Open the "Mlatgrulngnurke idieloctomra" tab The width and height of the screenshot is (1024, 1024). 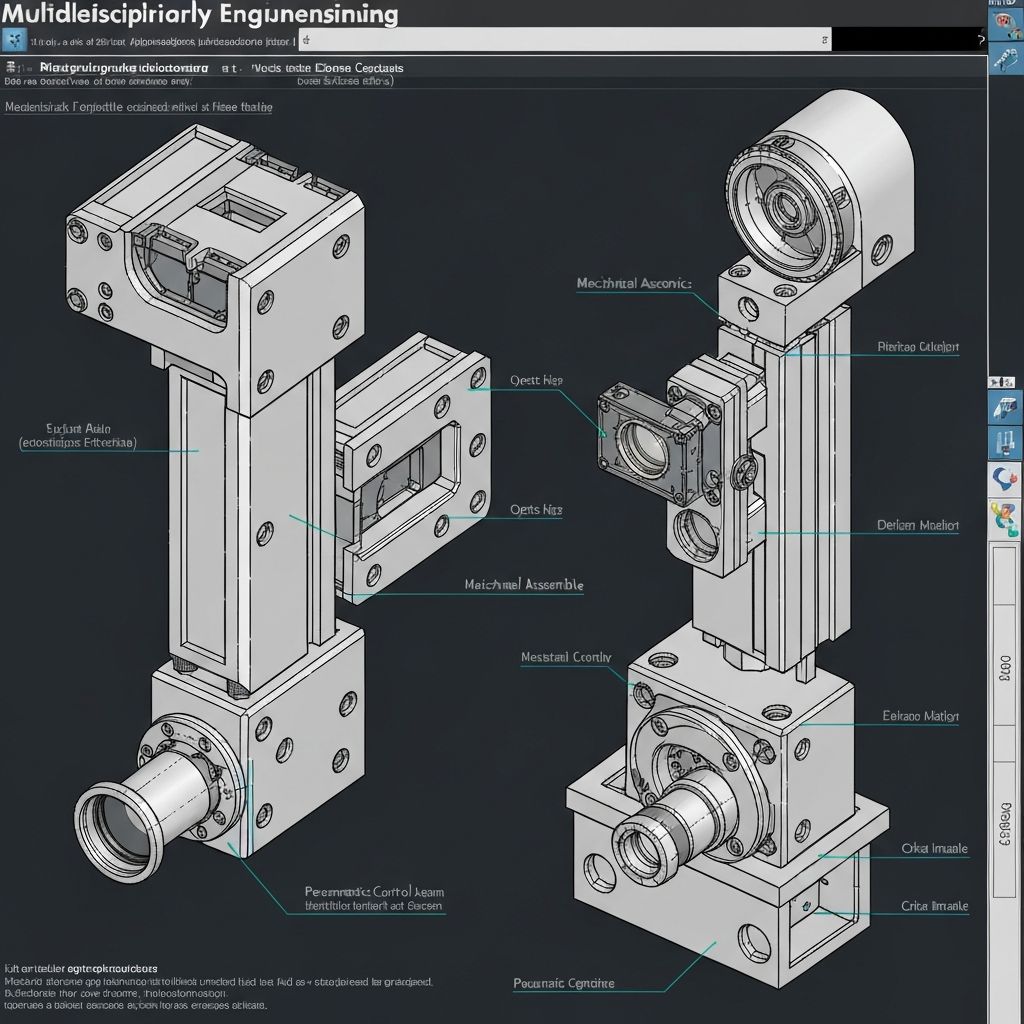[x=124, y=68]
